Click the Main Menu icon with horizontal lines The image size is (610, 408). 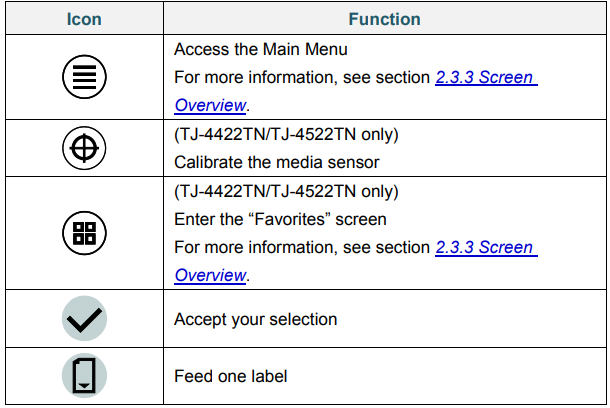pos(84,77)
